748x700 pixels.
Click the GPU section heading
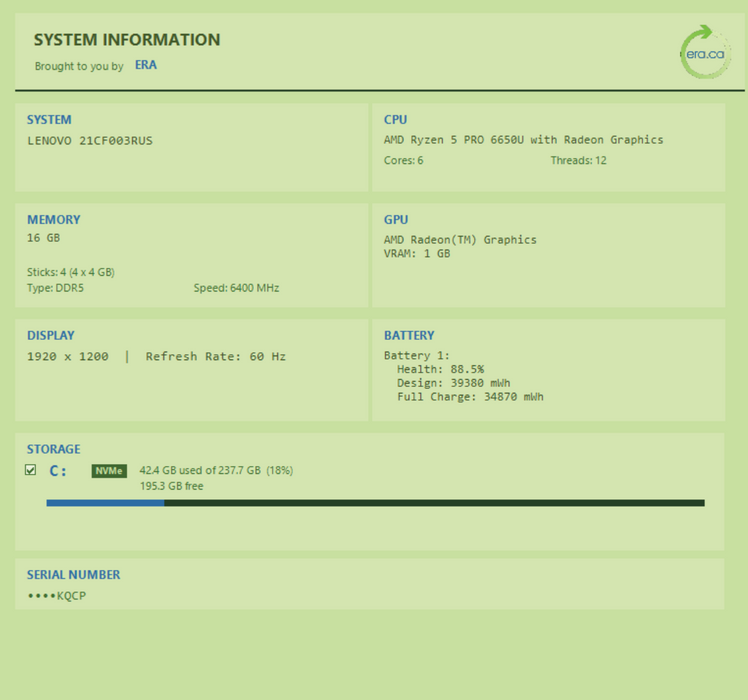[x=396, y=220]
